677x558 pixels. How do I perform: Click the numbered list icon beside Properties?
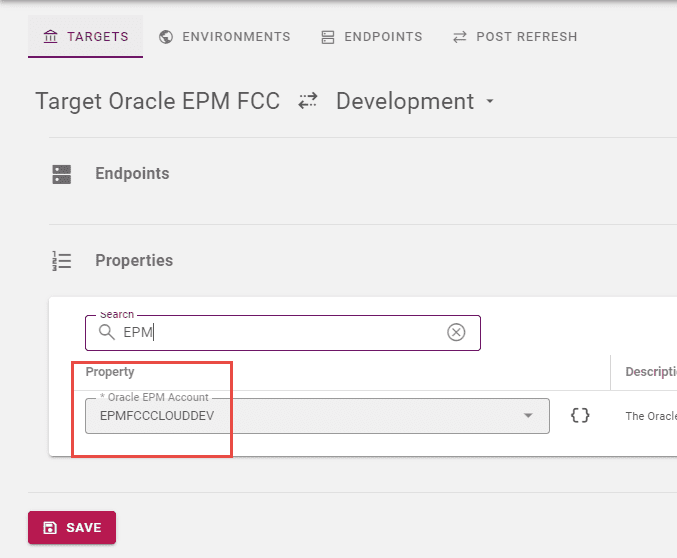pyautogui.click(x=62, y=261)
